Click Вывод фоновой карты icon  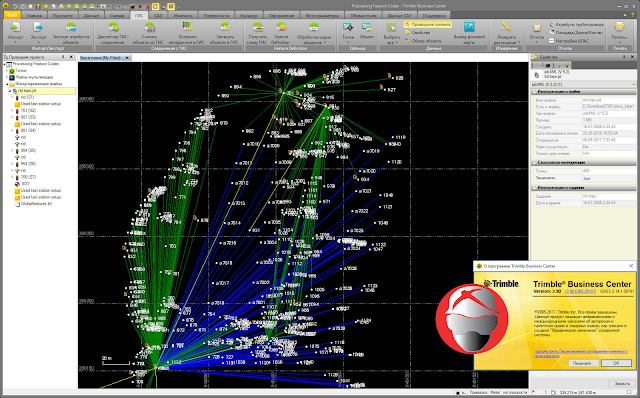coord(469,28)
